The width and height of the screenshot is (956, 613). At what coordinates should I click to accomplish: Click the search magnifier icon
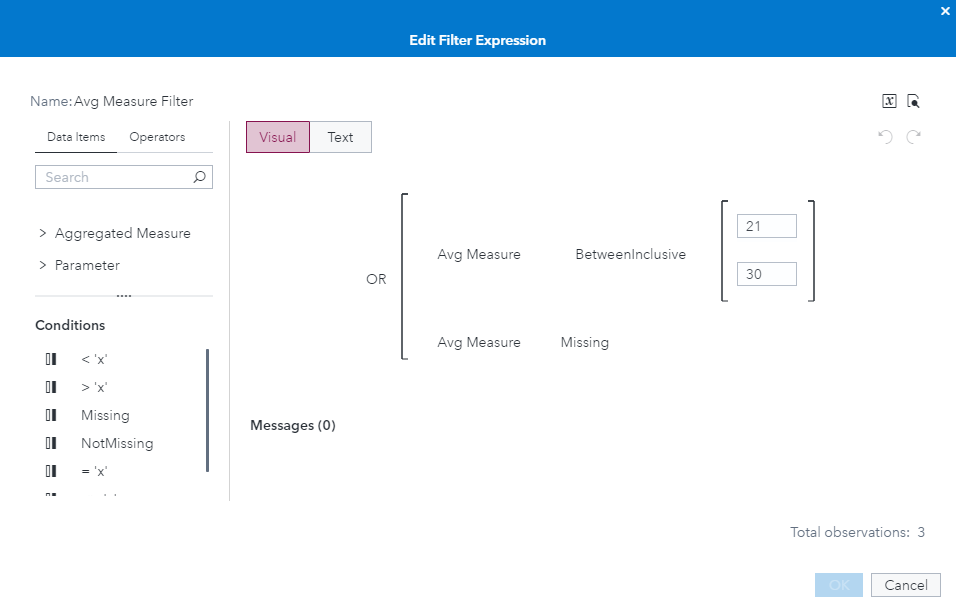pyautogui.click(x=199, y=177)
